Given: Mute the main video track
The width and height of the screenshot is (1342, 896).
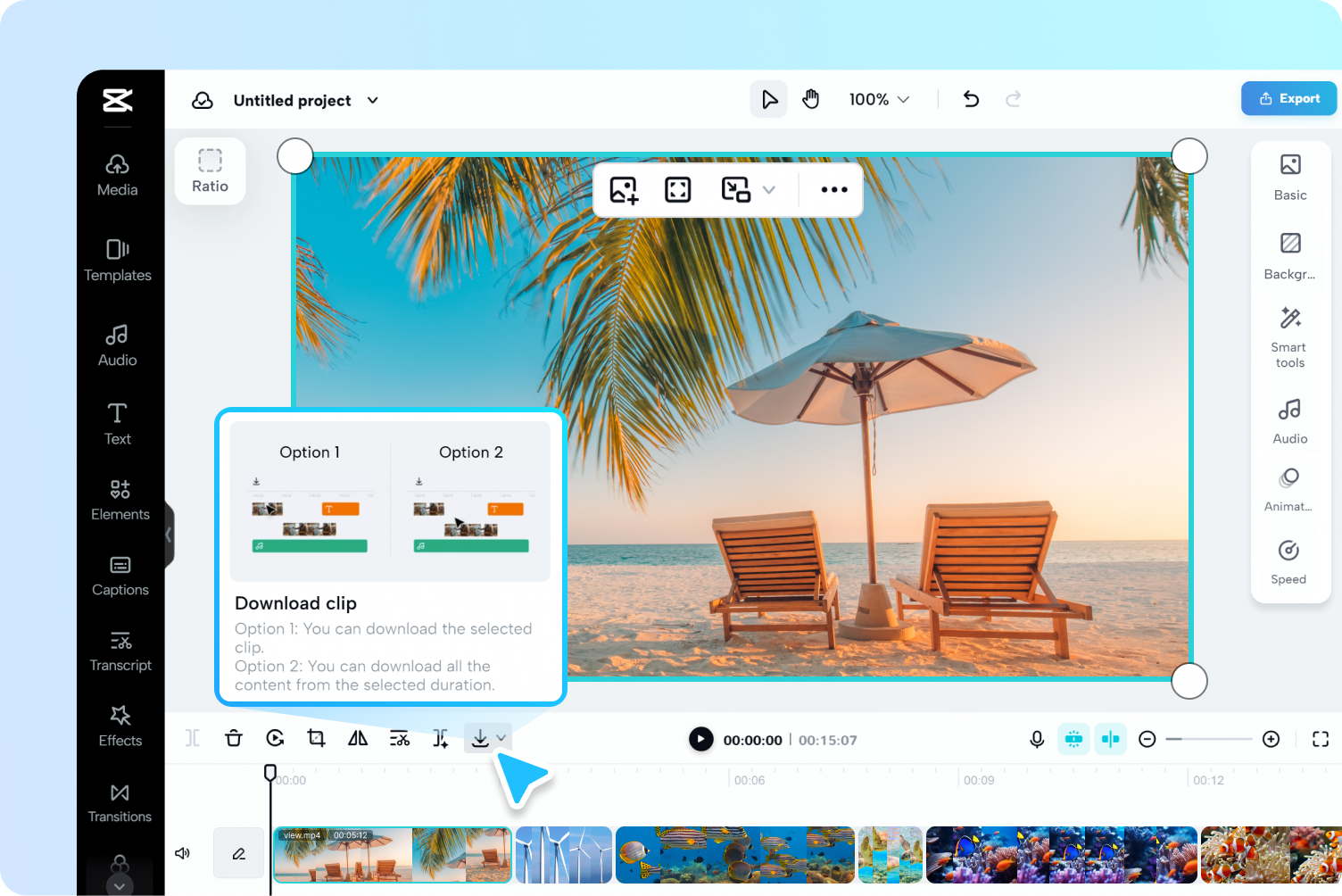Looking at the screenshot, I should [182, 853].
